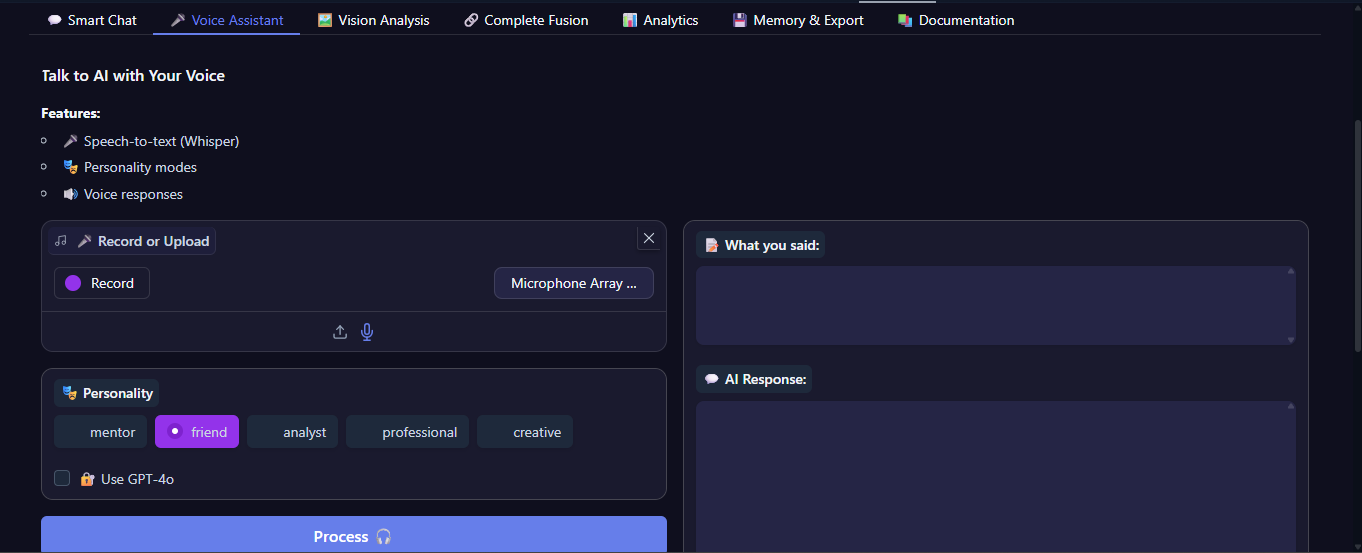The height and width of the screenshot is (553, 1362).
Task: Click the Voice responses feature text
Action: (x=133, y=194)
